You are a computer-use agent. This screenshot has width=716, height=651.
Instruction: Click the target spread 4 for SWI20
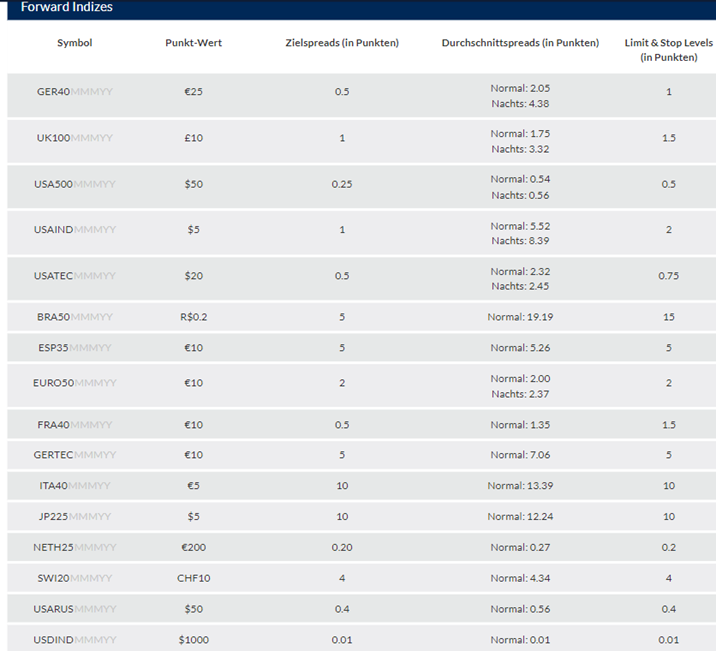342,578
